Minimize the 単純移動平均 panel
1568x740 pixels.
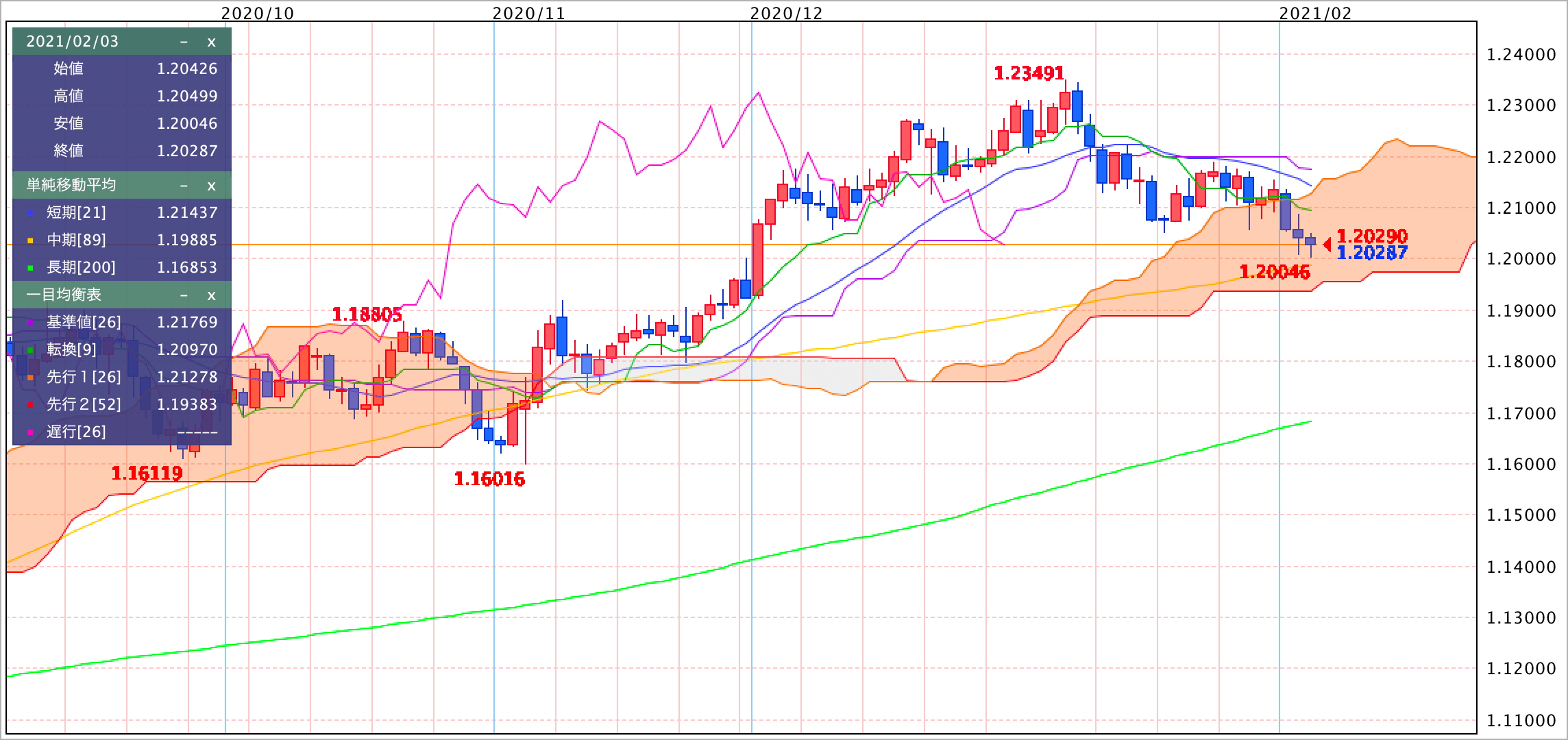coord(184,186)
